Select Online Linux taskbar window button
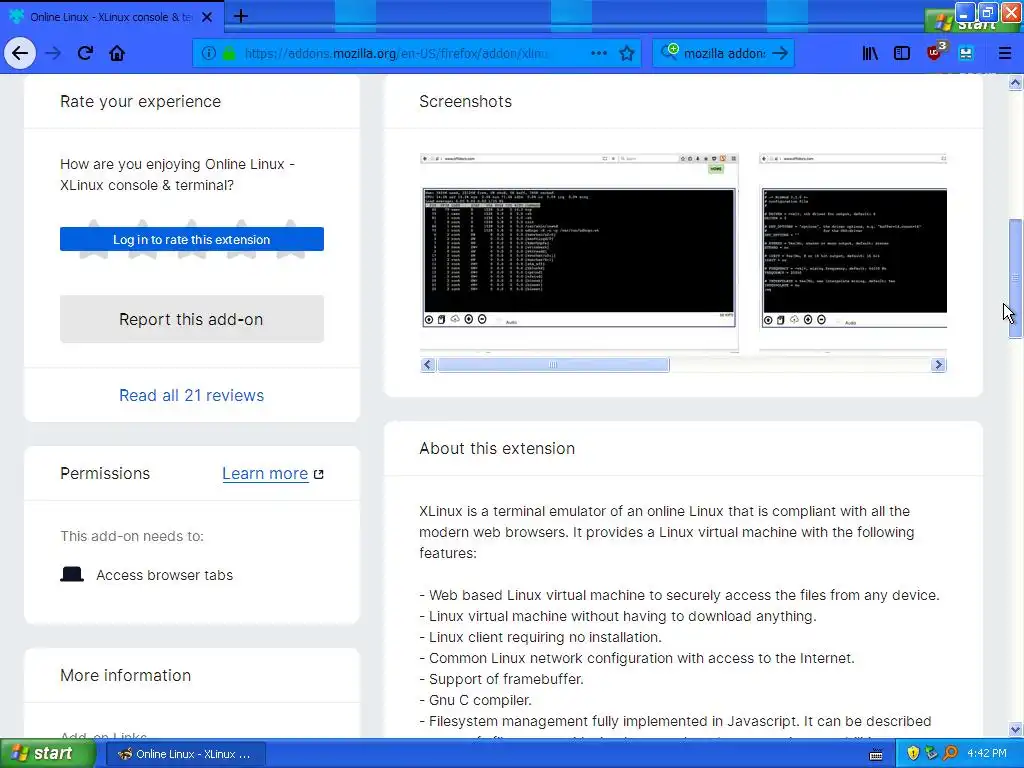The height and width of the screenshot is (768, 1024). tap(185, 754)
